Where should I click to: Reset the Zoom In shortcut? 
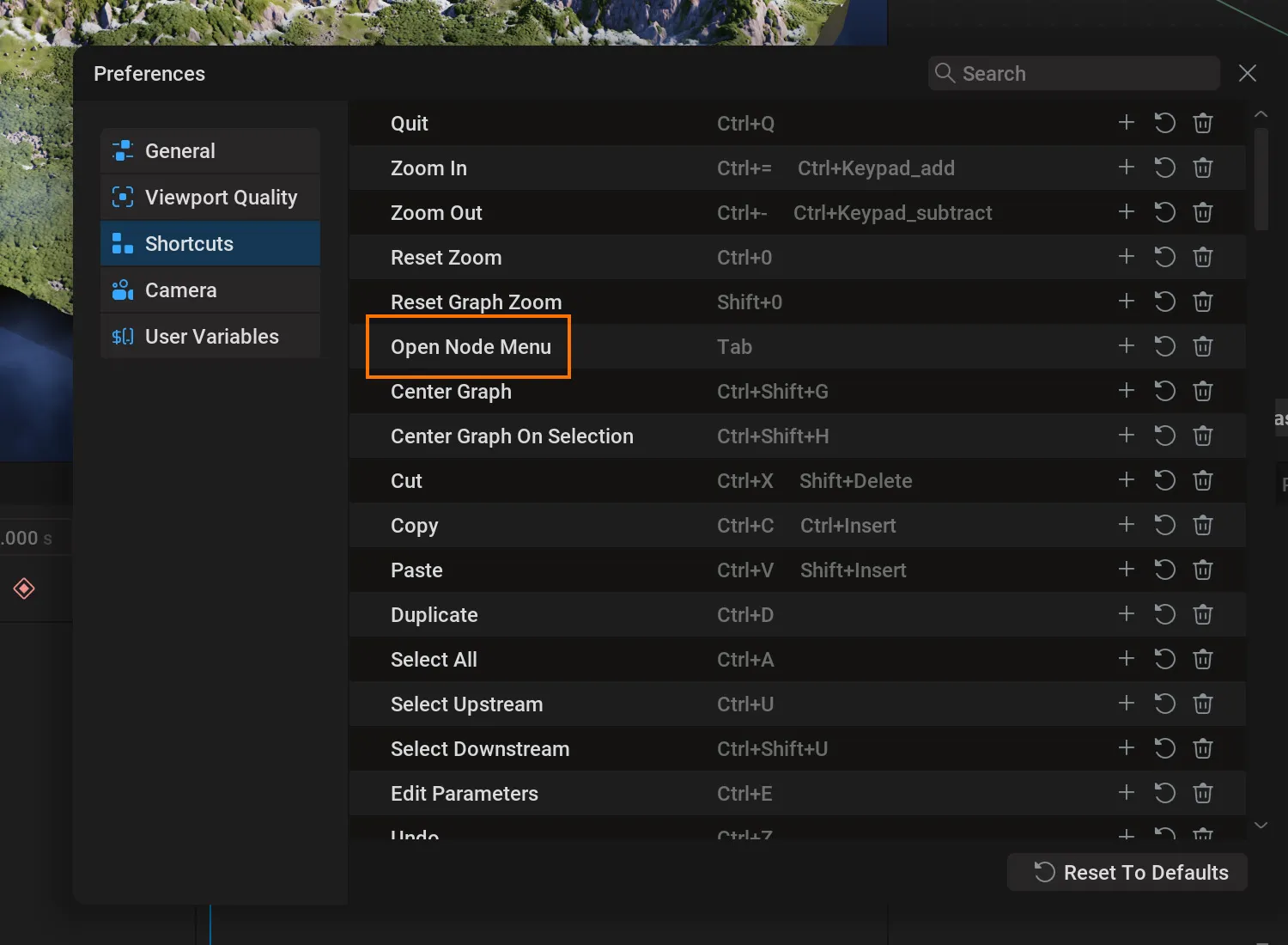pyautogui.click(x=1164, y=168)
